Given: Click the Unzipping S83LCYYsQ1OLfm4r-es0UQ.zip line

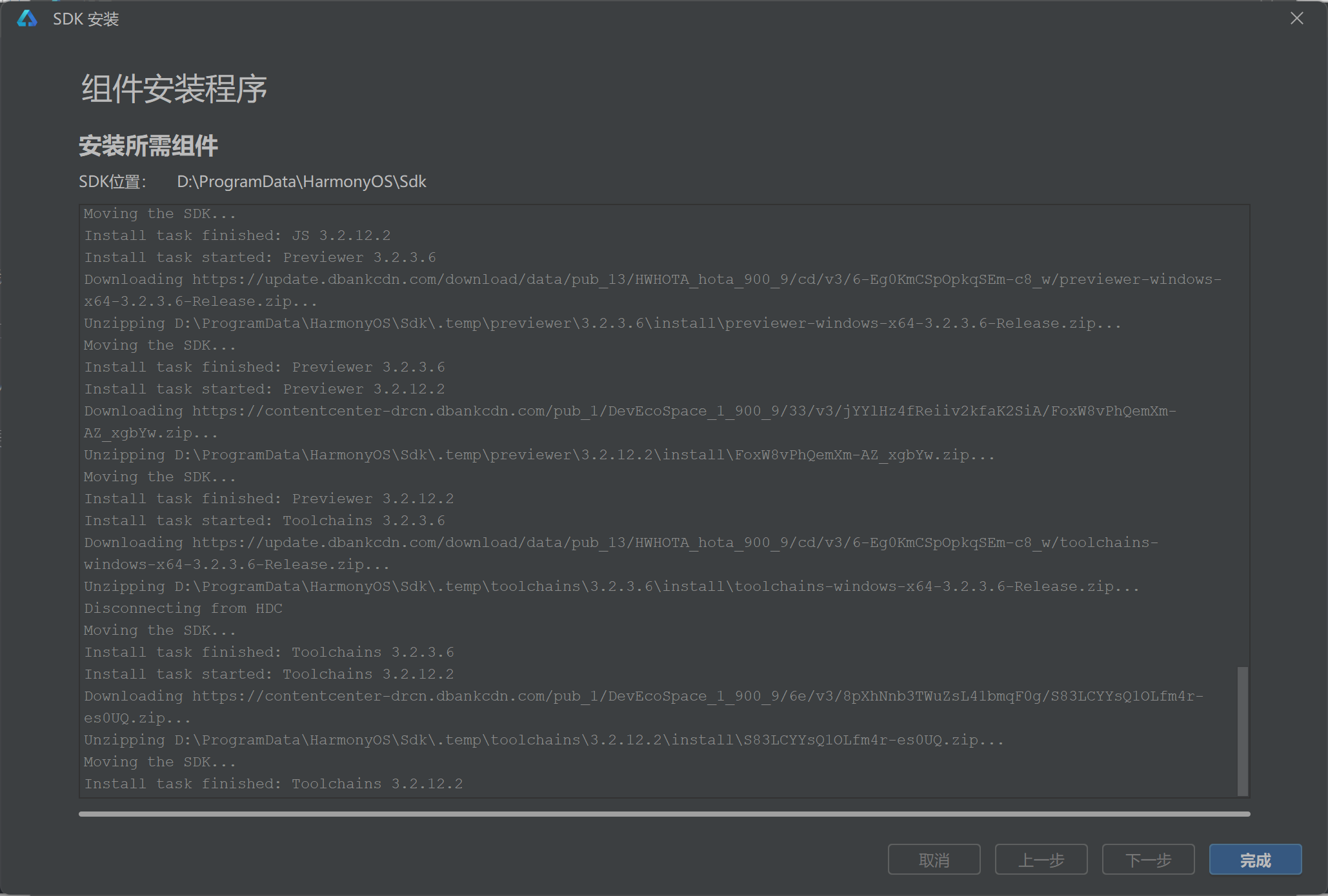Looking at the screenshot, I should [x=544, y=740].
